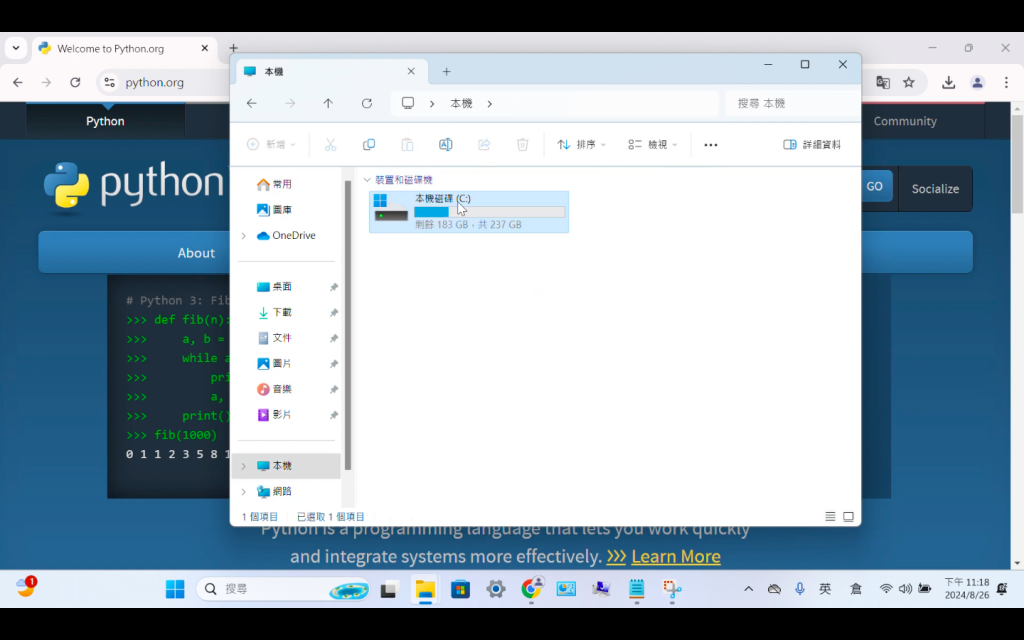Open Microsoft Store from taskbar
Image resolution: width=1024 pixels, height=640 pixels.
pyautogui.click(x=460, y=589)
